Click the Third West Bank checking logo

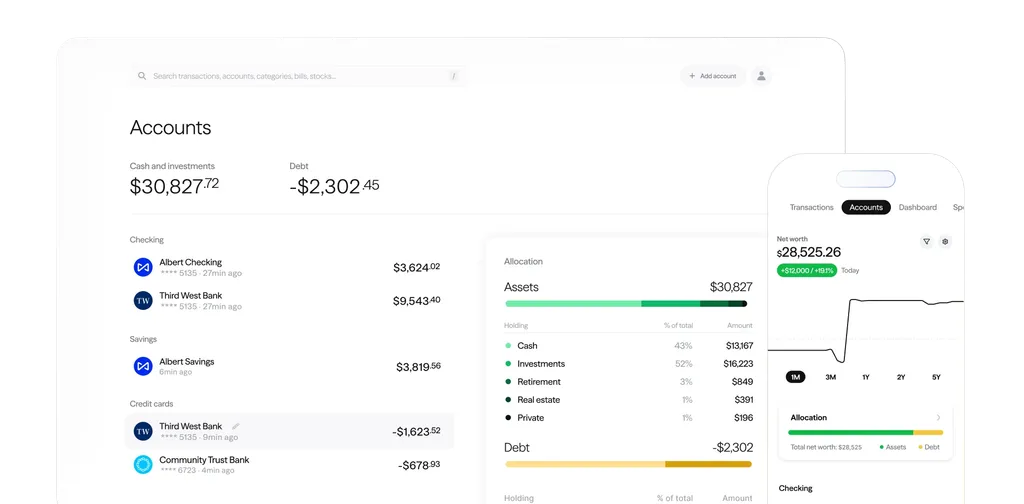coord(143,300)
